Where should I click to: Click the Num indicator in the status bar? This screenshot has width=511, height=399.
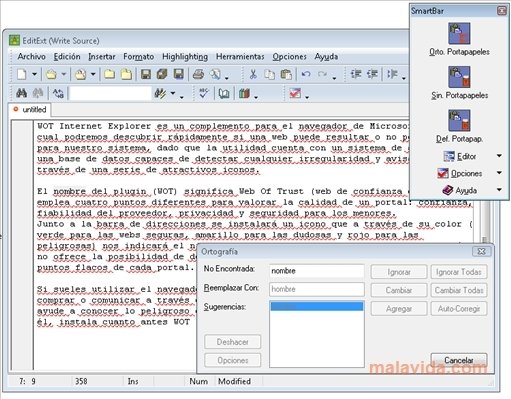coord(199,381)
